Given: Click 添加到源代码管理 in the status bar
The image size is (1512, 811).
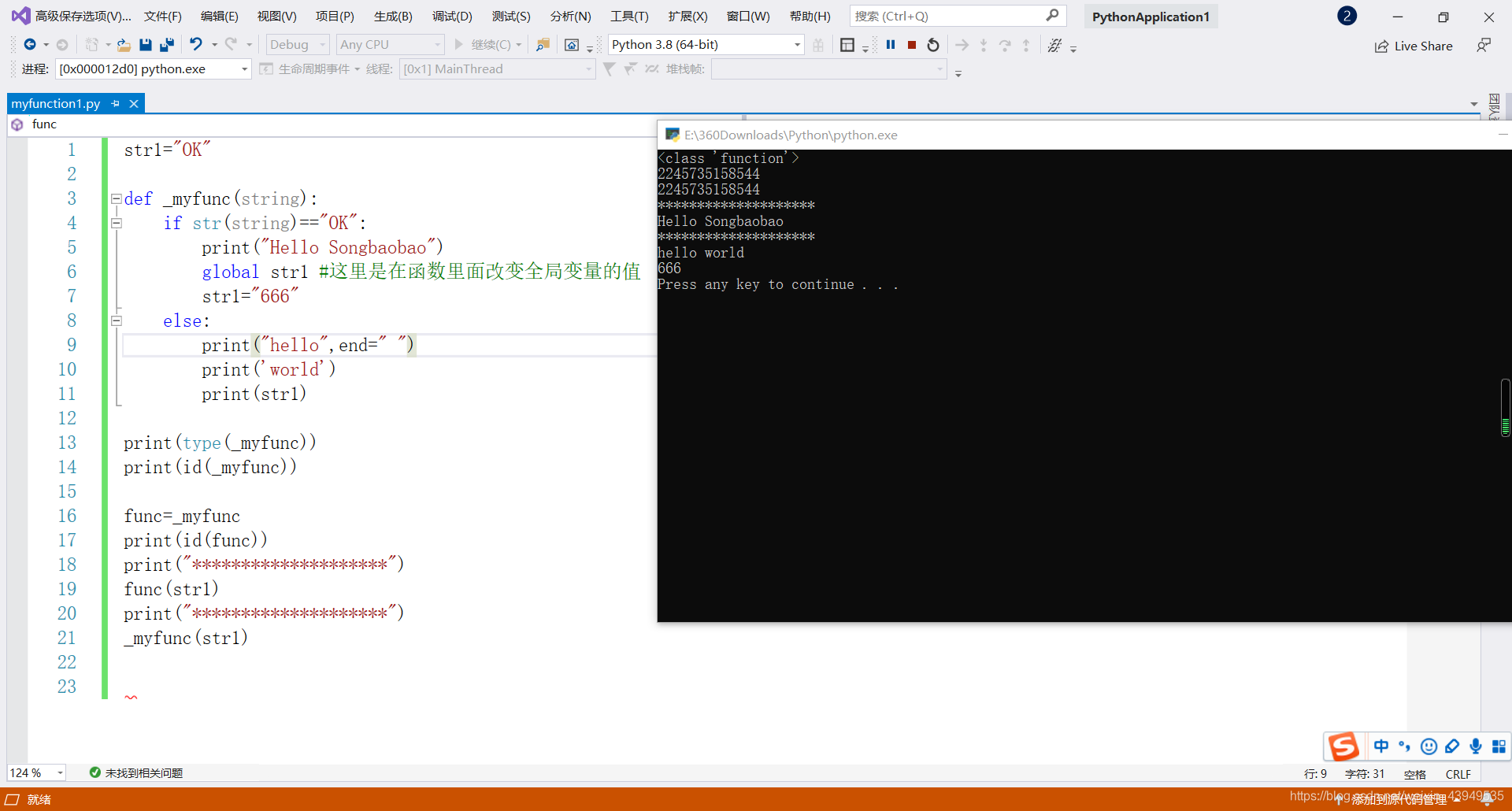Looking at the screenshot, I should pyautogui.click(x=1399, y=799).
